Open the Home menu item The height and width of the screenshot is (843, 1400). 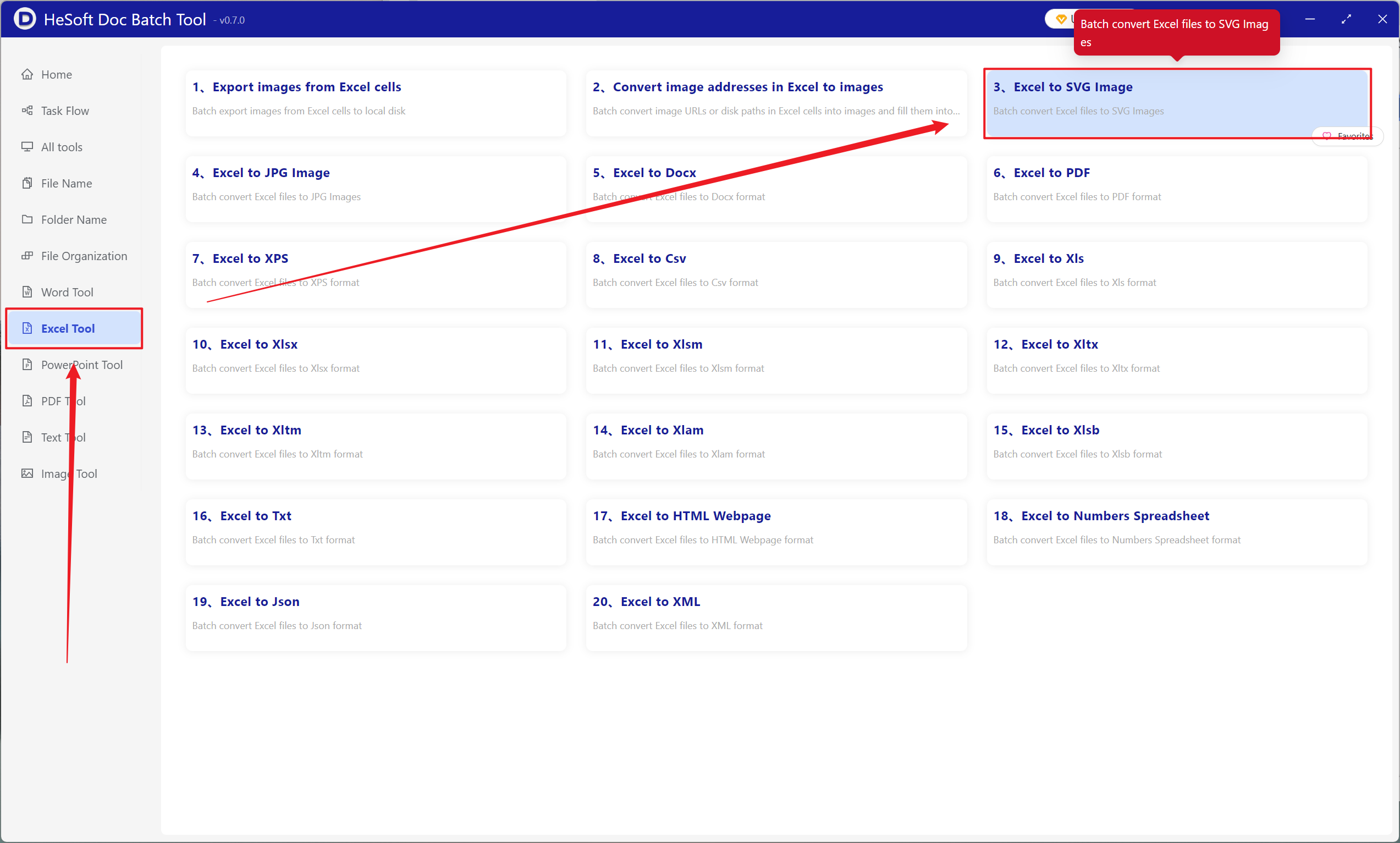pos(74,74)
